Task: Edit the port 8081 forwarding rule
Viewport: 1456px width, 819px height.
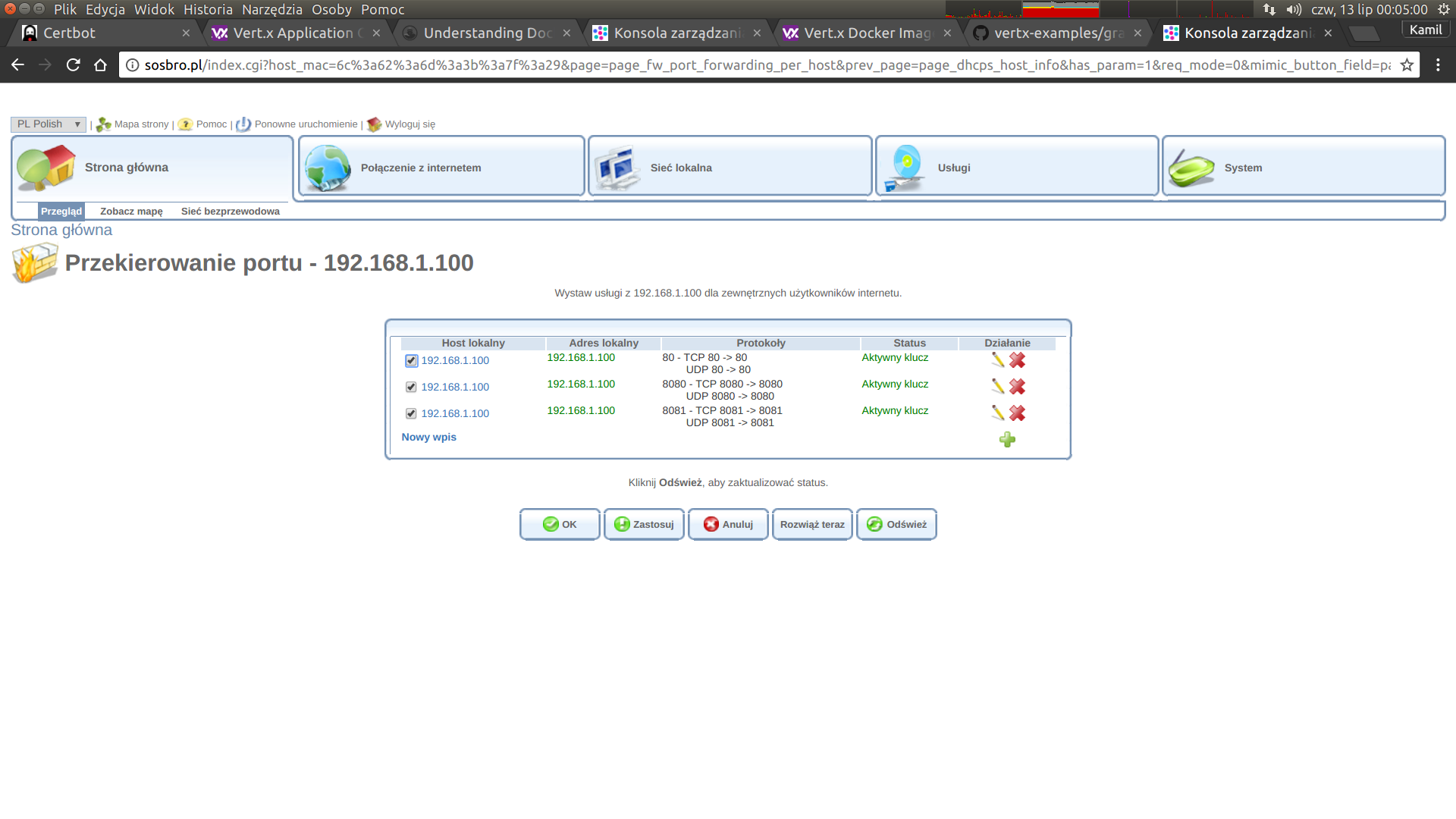Action: [x=997, y=413]
